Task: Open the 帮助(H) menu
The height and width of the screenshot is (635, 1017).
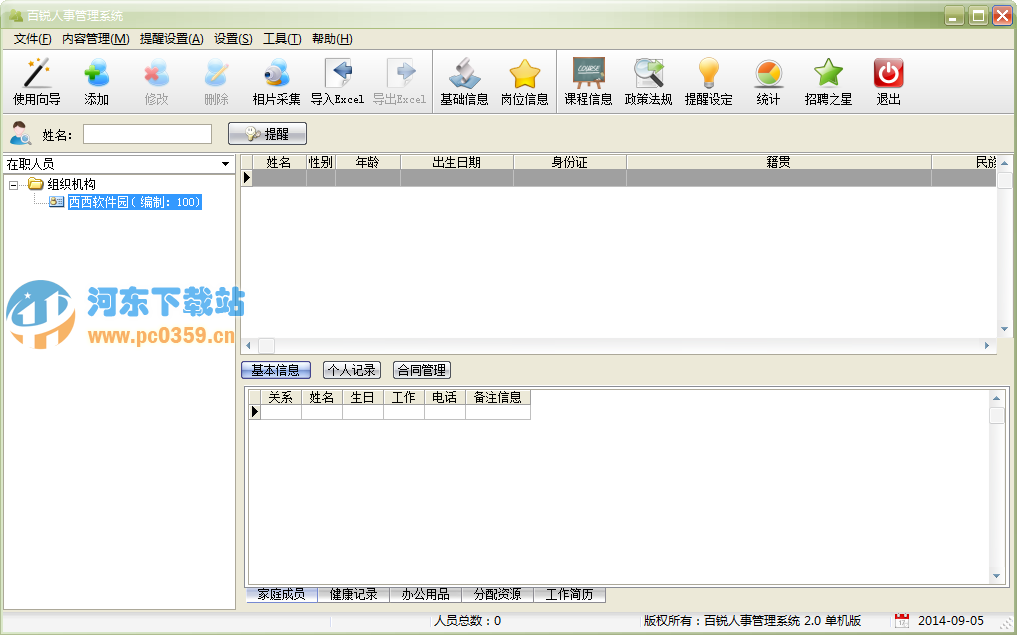Action: coord(333,39)
